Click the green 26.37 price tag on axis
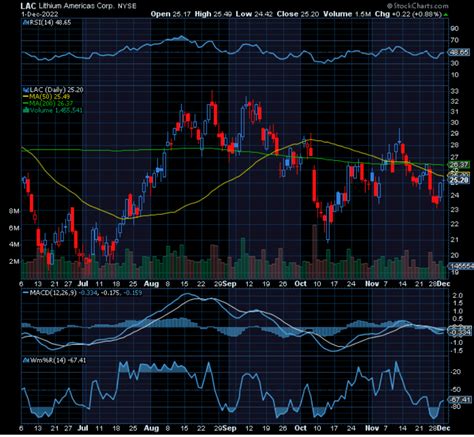The width and height of the screenshot is (474, 437). pyautogui.click(x=459, y=165)
